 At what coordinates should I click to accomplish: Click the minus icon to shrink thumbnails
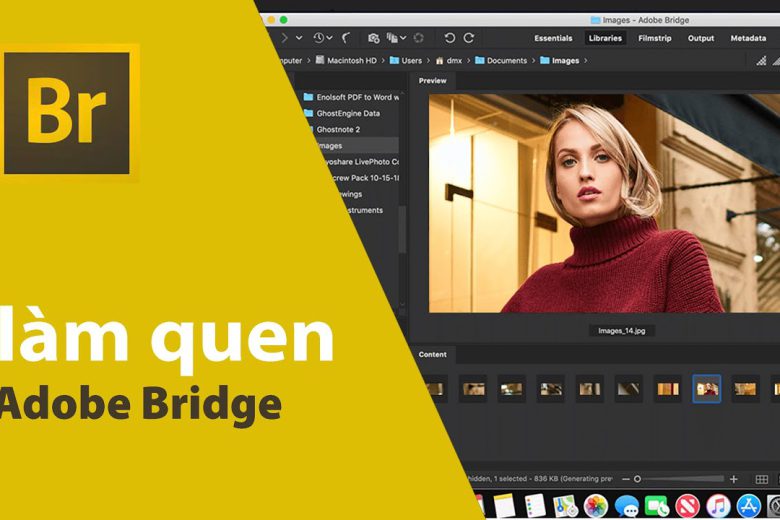(626, 479)
